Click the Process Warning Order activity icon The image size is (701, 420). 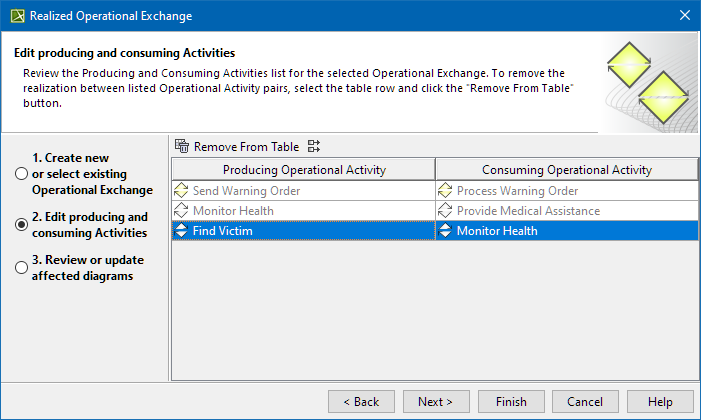pos(445,190)
